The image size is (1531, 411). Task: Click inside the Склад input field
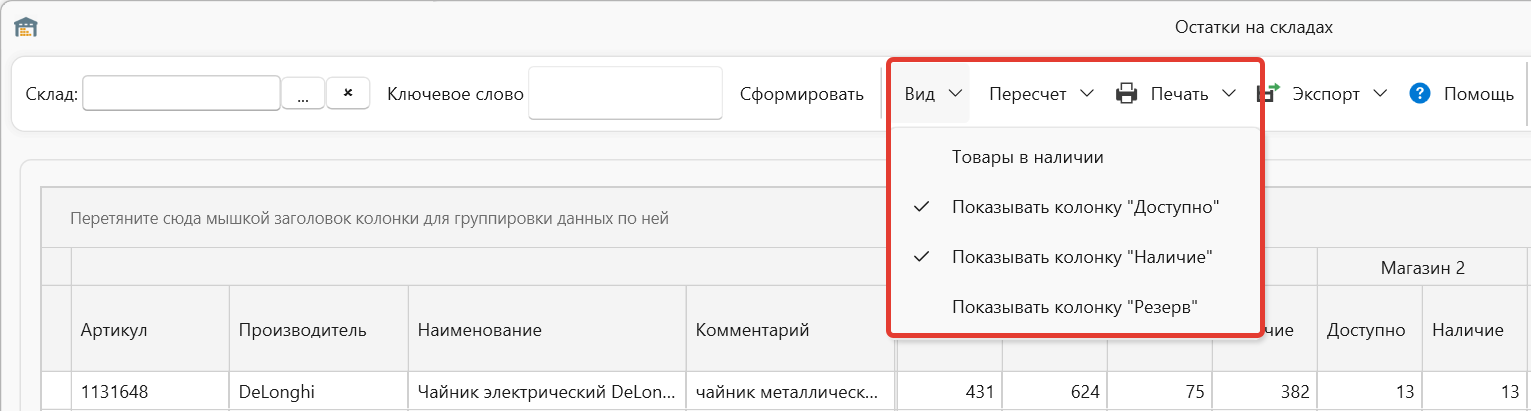181,93
